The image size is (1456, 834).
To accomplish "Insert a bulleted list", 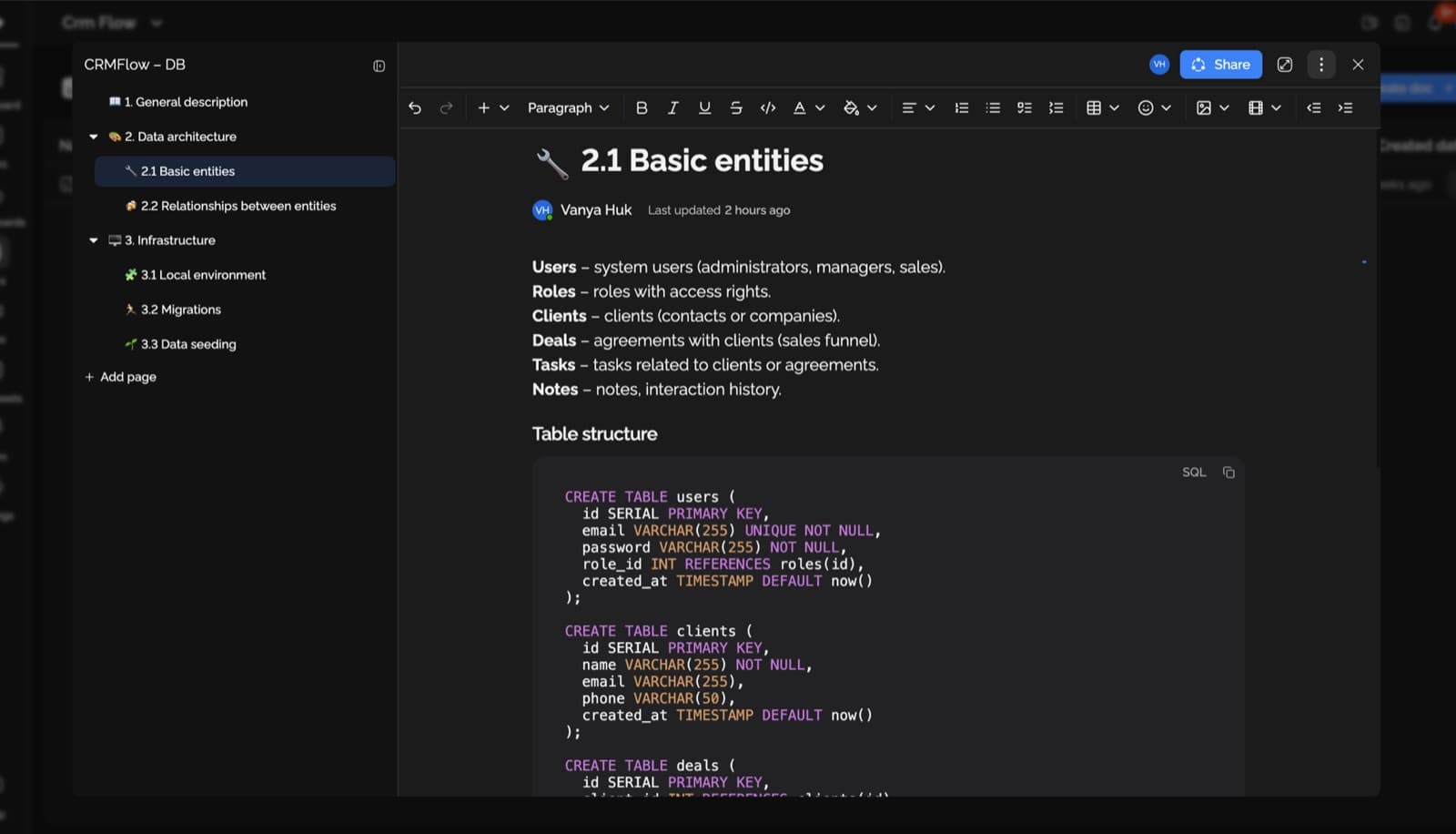I will [x=993, y=107].
